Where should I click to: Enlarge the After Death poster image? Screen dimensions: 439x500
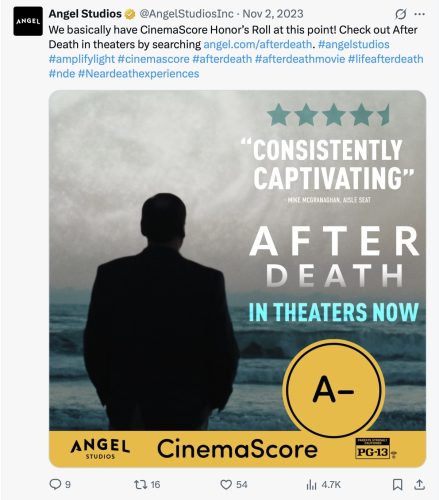pyautogui.click(x=237, y=279)
